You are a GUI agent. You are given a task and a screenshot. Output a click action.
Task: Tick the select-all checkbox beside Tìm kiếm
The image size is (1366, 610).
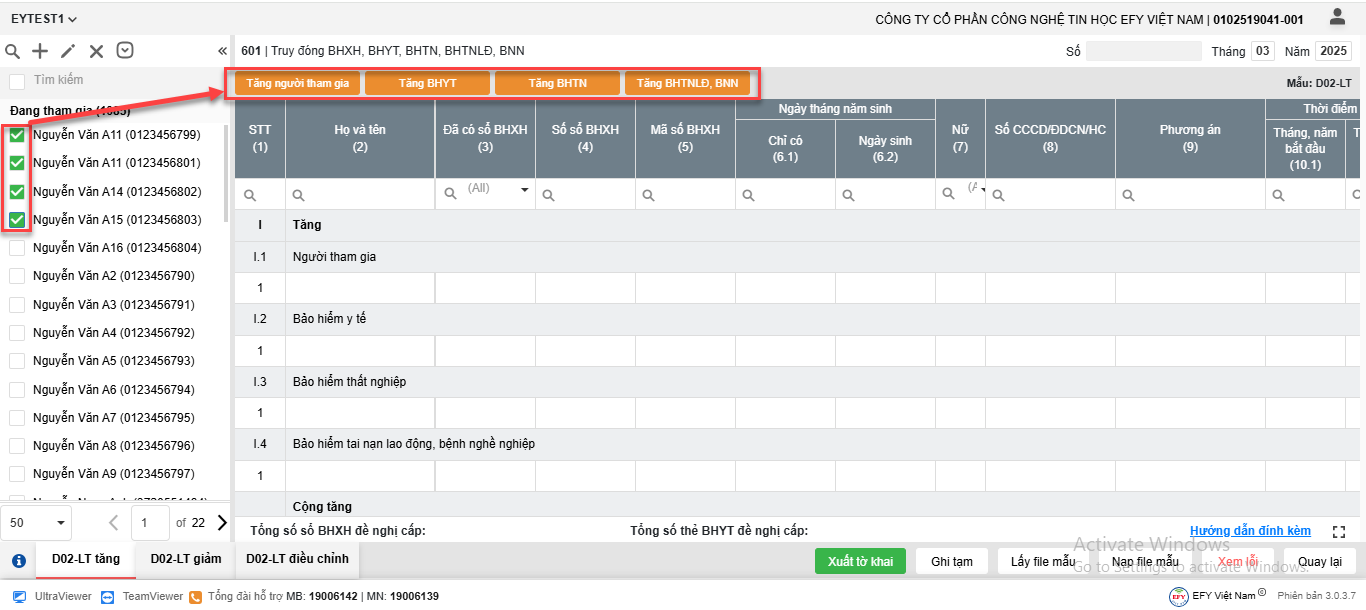click(x=17, y=81)
